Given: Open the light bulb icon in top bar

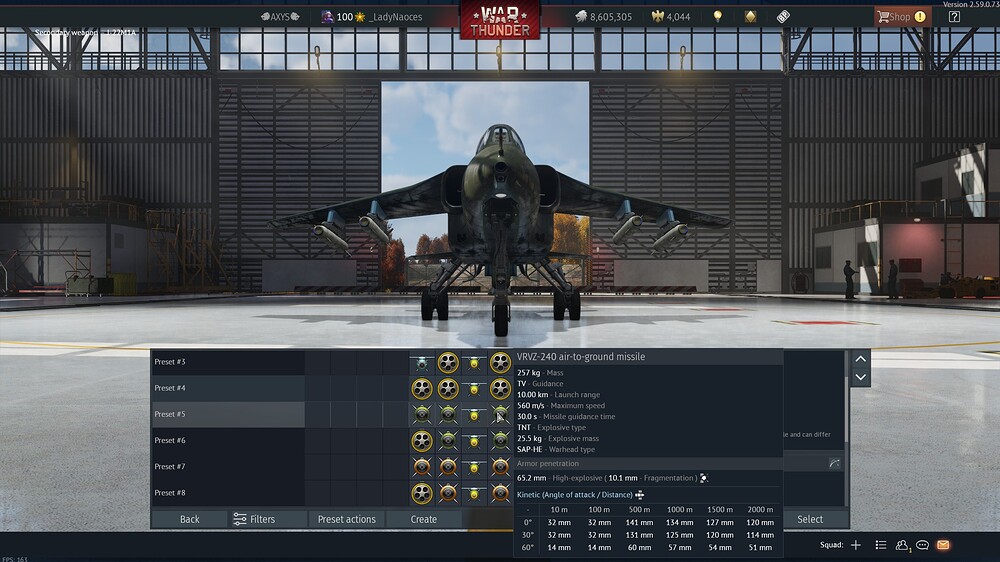Looking at the screenshot, I should click(717, 17).
